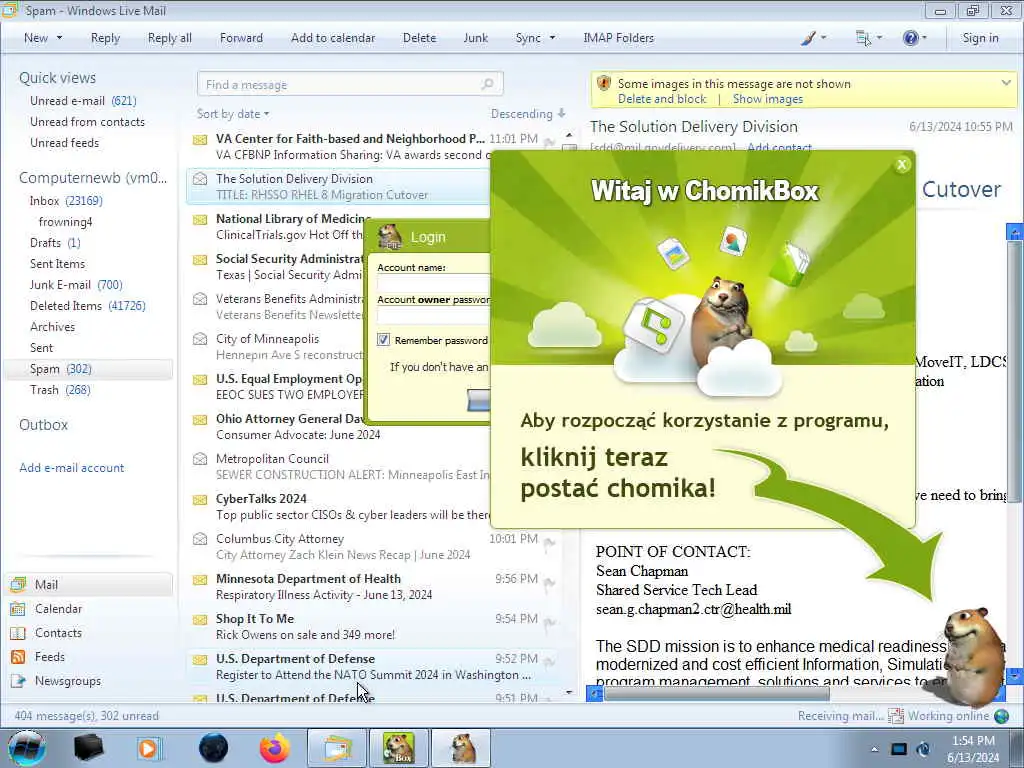Click the flag for Columbus City Attorney message
This screenshot has width=1024, height=768.
[549, 542]
